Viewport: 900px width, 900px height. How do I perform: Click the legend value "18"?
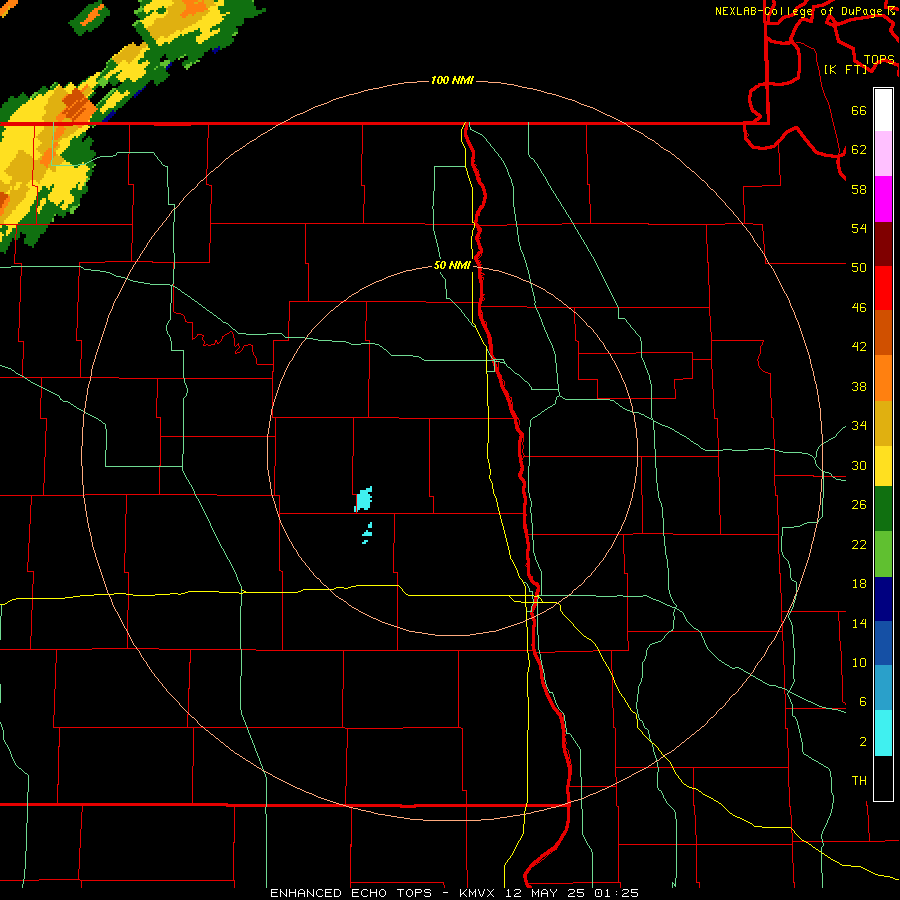tap(859, 584)
